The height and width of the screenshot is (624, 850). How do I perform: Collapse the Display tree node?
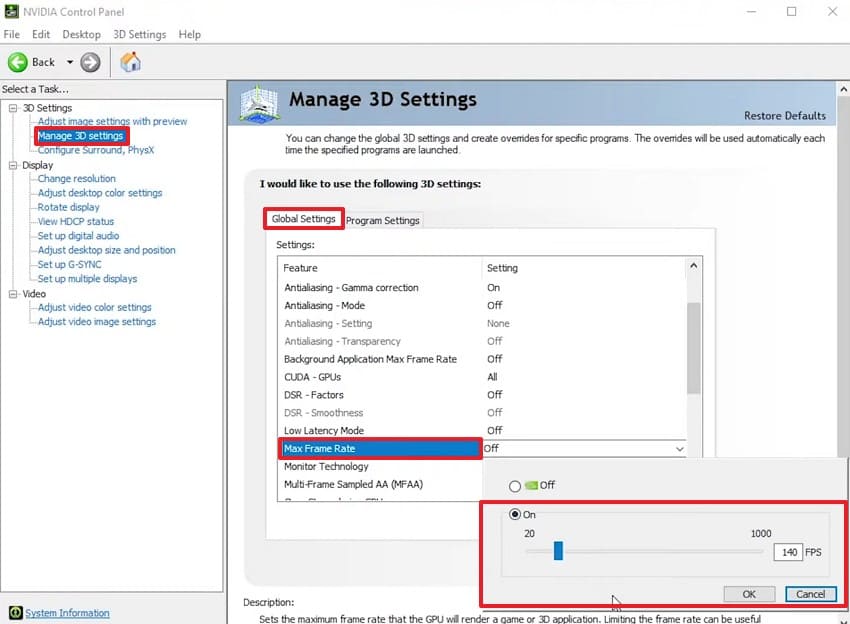coord(13,165)
